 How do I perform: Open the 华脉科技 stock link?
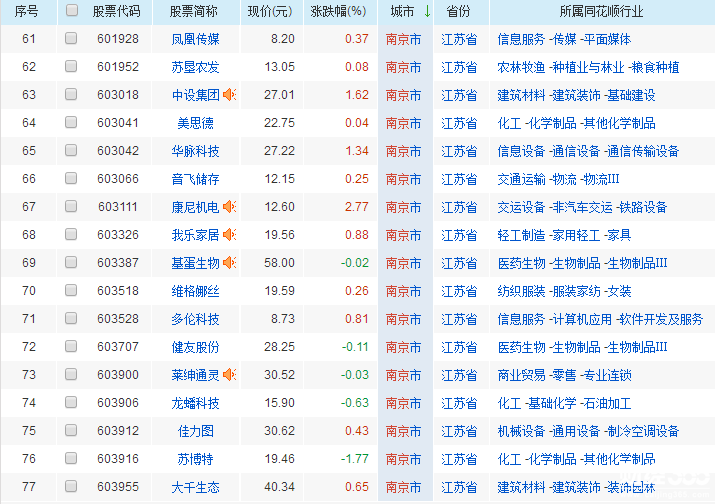[195, 151]
